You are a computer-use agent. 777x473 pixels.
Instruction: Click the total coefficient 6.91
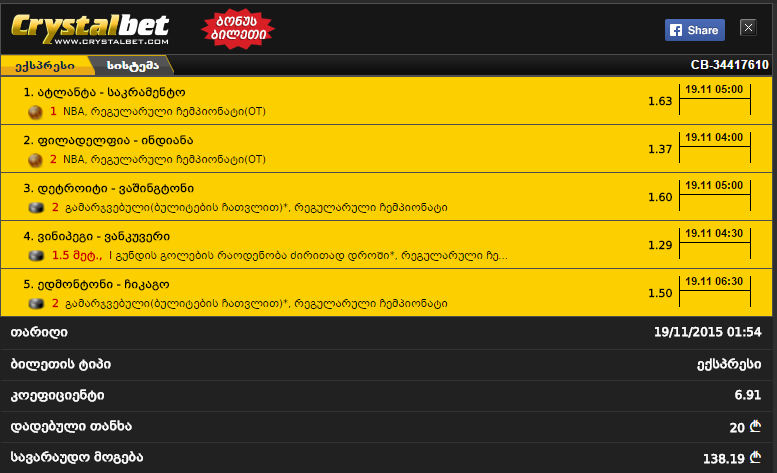(748, 395)
